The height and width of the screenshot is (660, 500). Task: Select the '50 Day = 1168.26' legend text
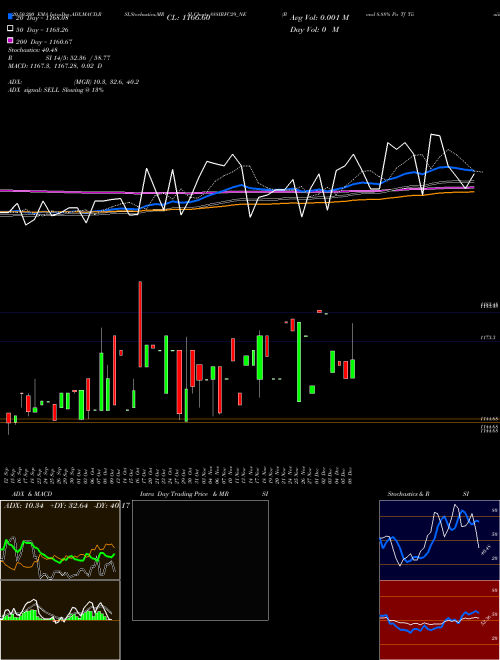pos(42,30)
